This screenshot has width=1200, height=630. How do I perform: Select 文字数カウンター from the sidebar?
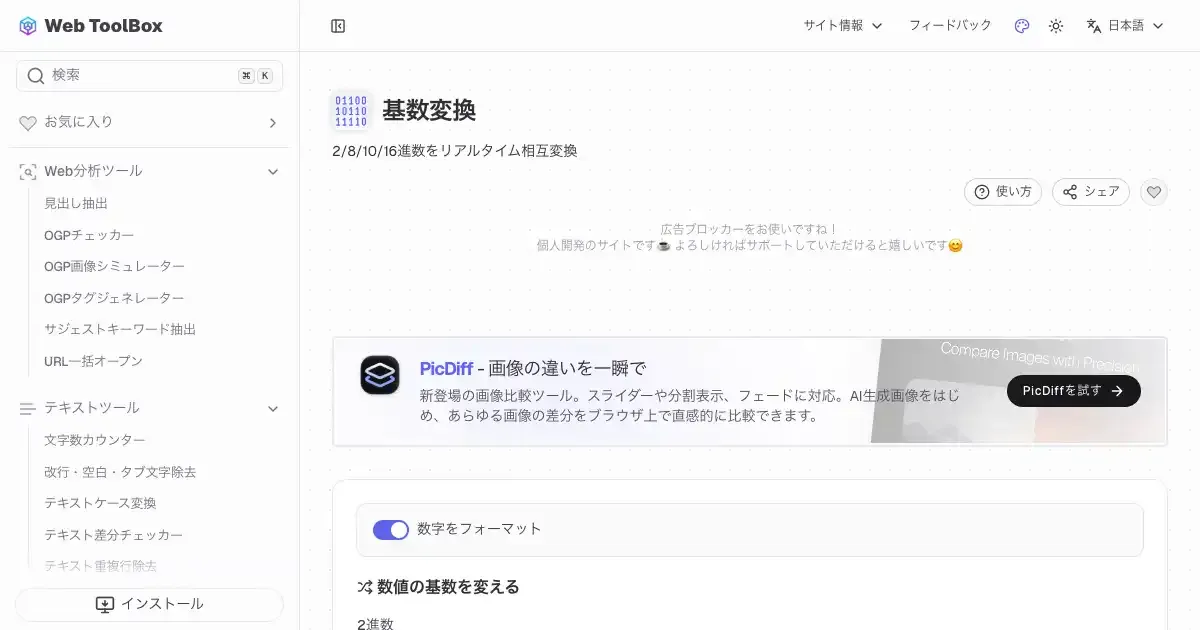pyautogui.click(x=95, y=440)
